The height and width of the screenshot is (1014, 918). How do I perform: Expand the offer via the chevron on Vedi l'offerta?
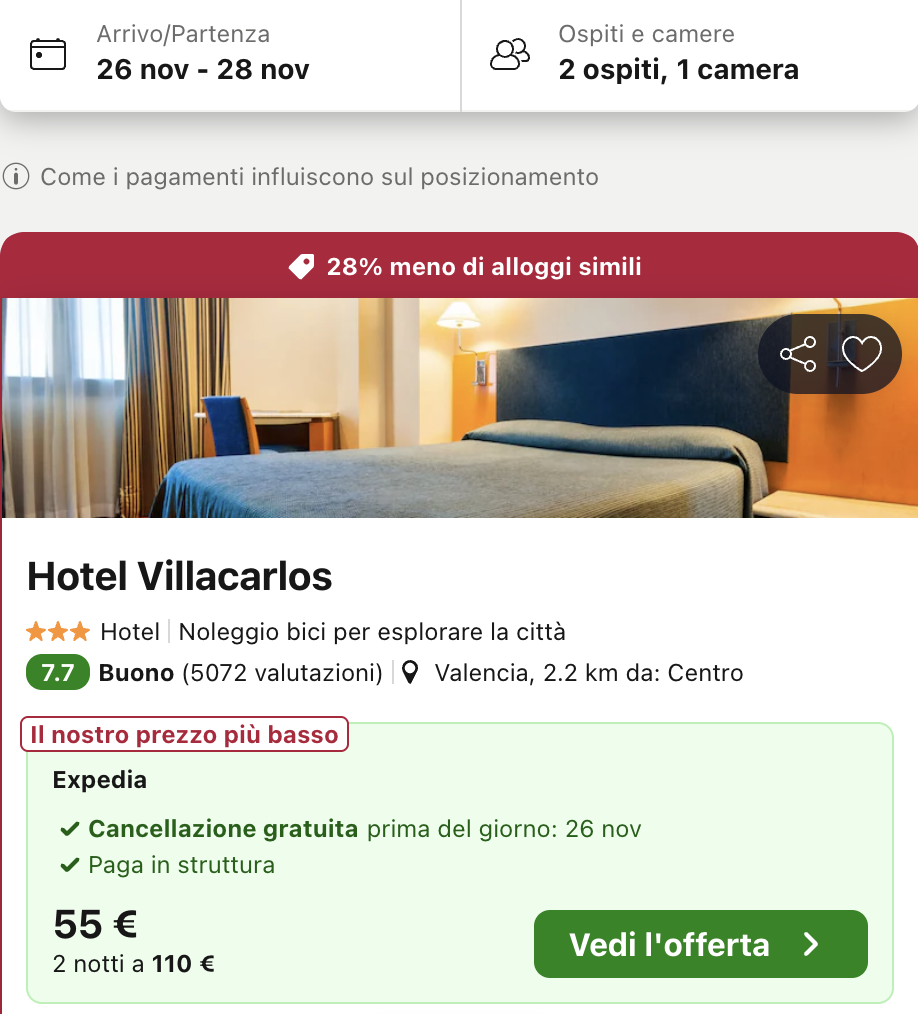pos(811,943)
